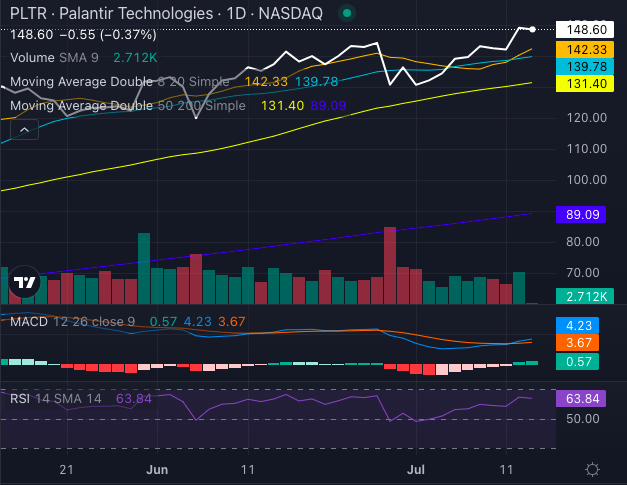Click the orange 142.33 price axis label
This screenshot has height=485, width=627.
585,50
